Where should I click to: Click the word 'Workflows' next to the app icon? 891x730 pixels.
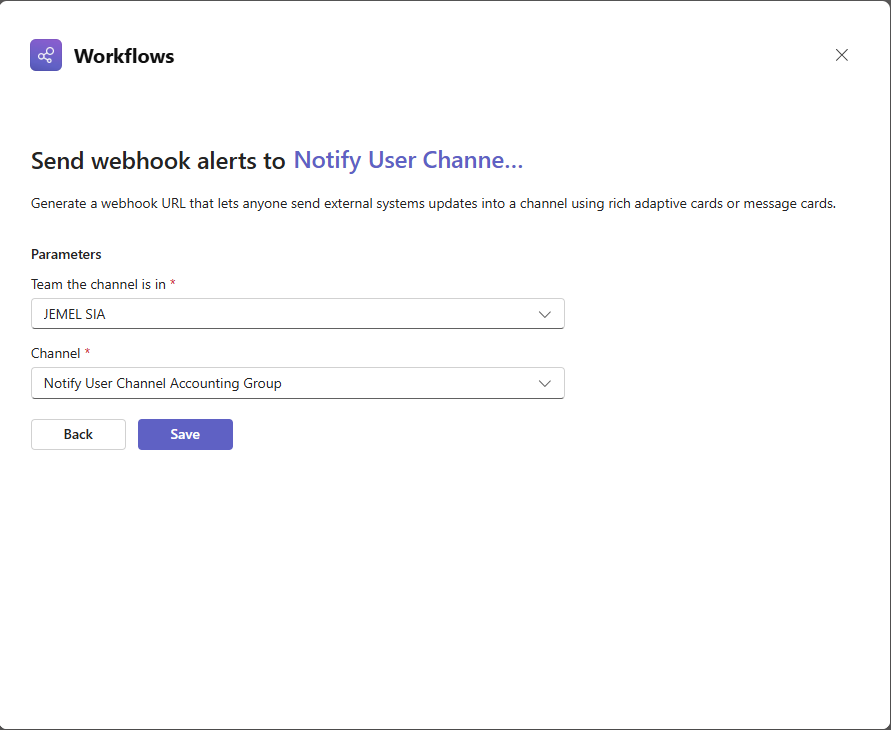point(124,56)
